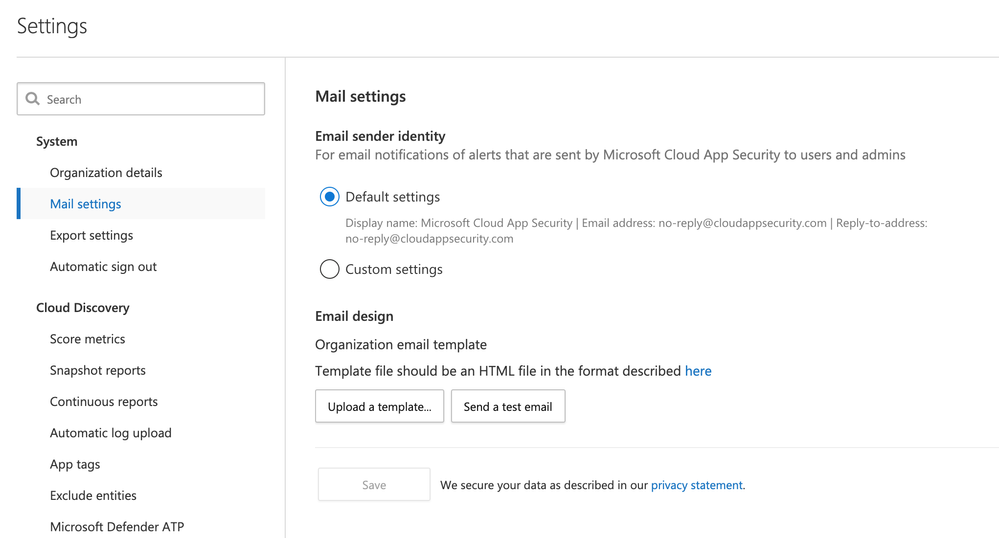Open Export settings page
Image resolution: width=999 pixels, height=538 pixels.
(x=91, y=235)
